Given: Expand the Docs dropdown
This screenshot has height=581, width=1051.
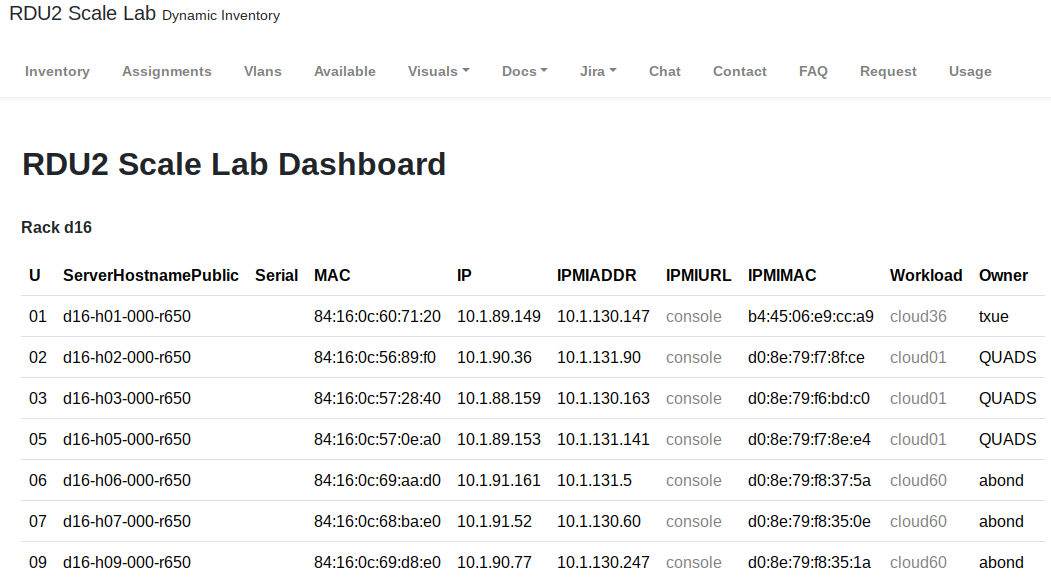Looking at the screenshot, I should tap(524, 71).
